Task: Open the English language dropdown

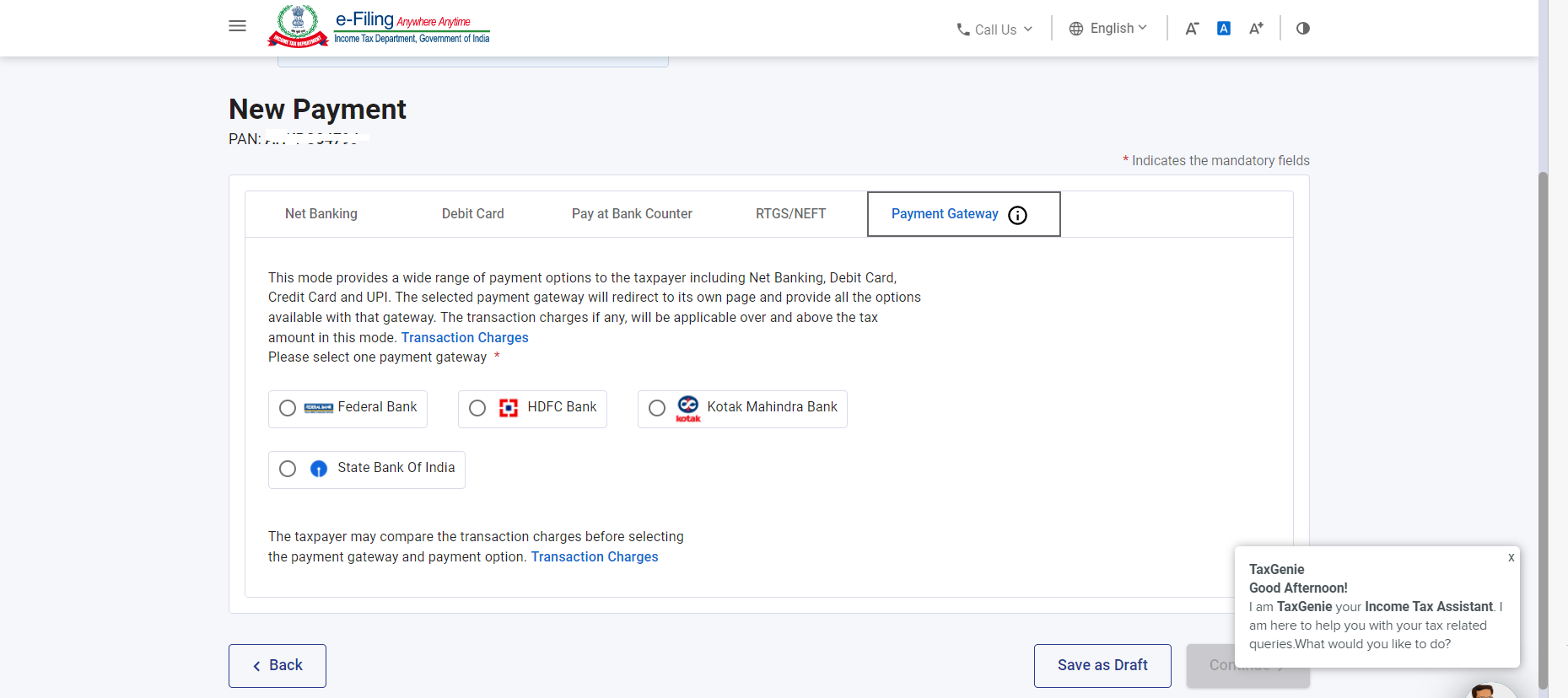Action: [x=1107, y=29]
